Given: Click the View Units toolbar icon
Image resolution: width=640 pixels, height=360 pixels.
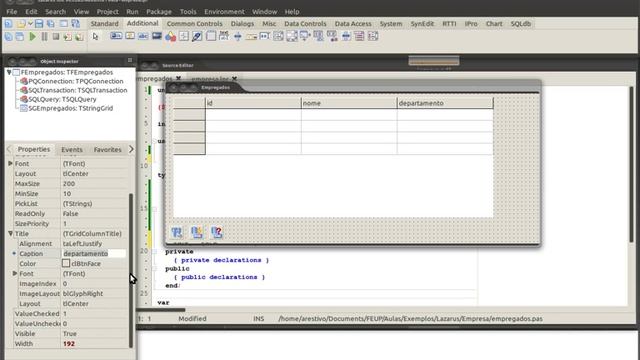Looking at the screenshot, I should [9, 37].
